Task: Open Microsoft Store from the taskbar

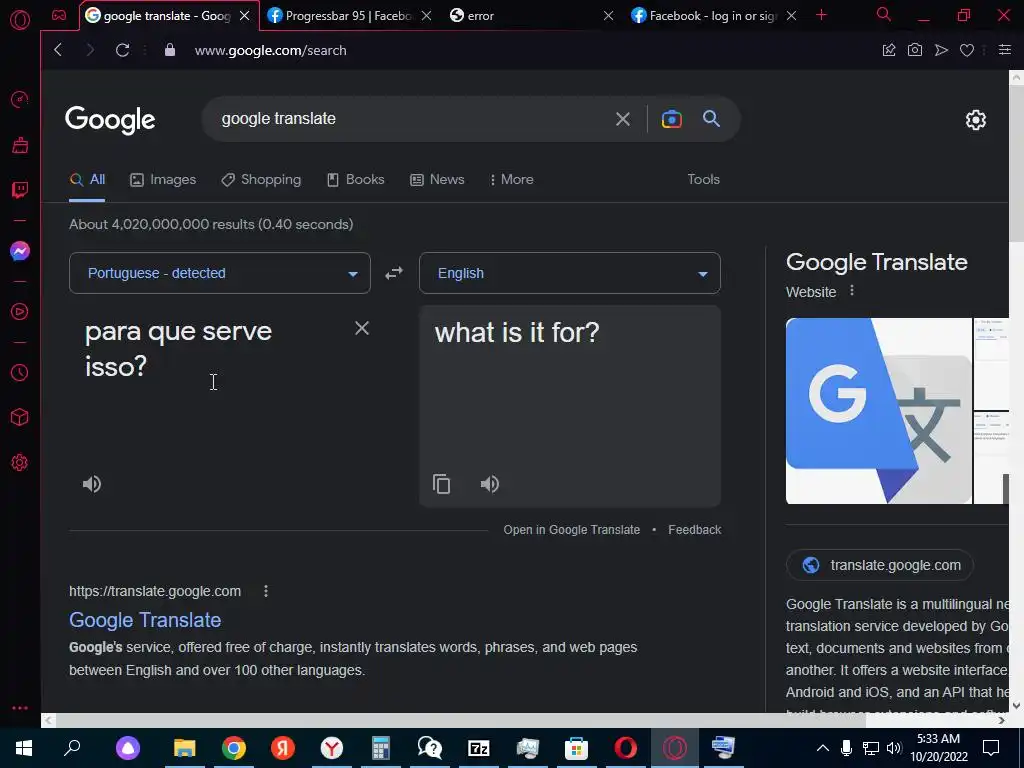Action: pyautogui.click(x=577, y=748)
